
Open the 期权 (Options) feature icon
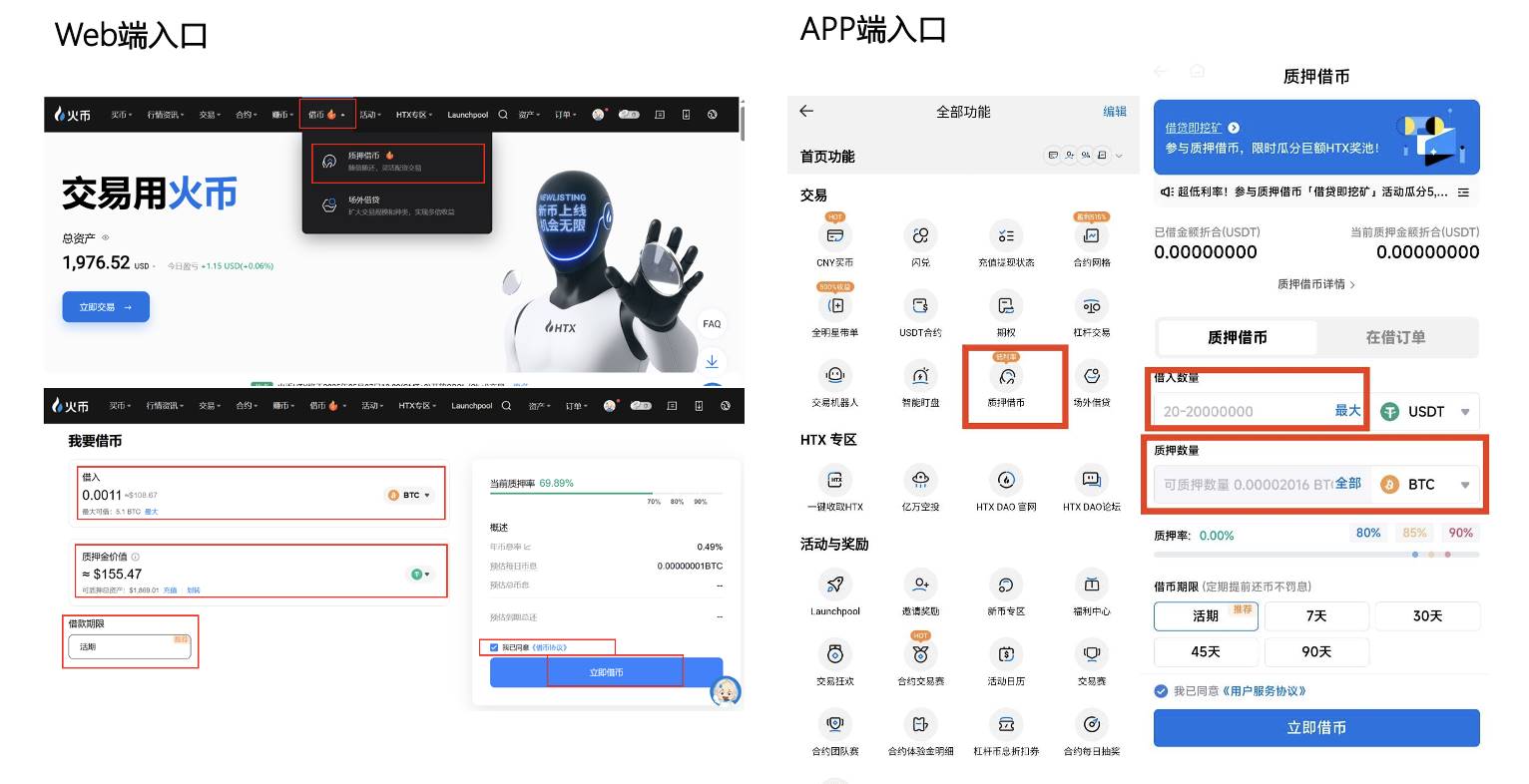(1006, 304)
